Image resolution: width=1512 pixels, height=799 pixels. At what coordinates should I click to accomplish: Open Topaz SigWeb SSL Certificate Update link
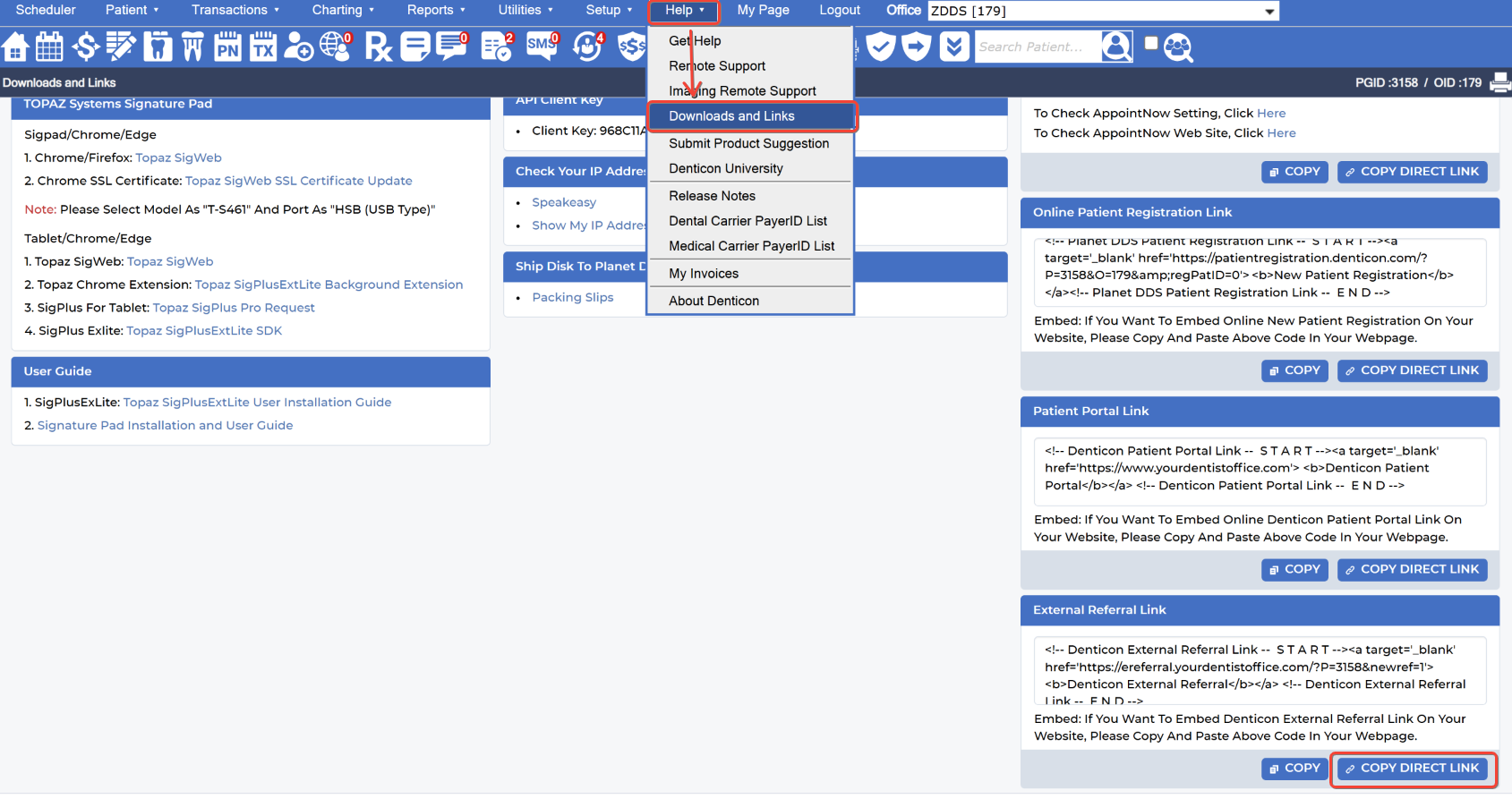coord(299,181)
